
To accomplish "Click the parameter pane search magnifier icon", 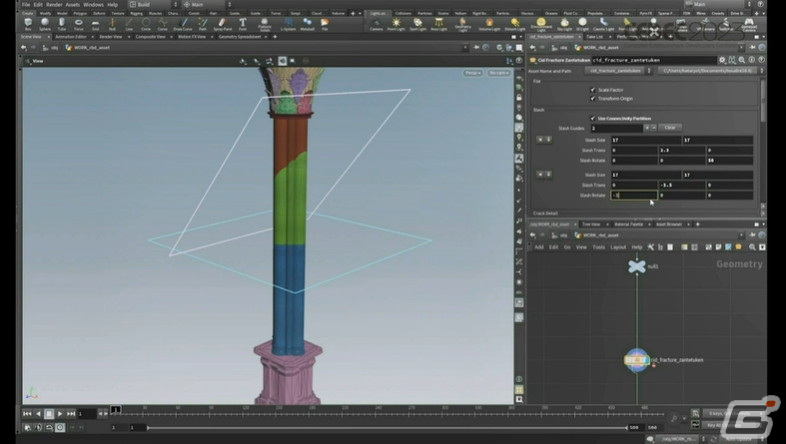I will [742, 60].
